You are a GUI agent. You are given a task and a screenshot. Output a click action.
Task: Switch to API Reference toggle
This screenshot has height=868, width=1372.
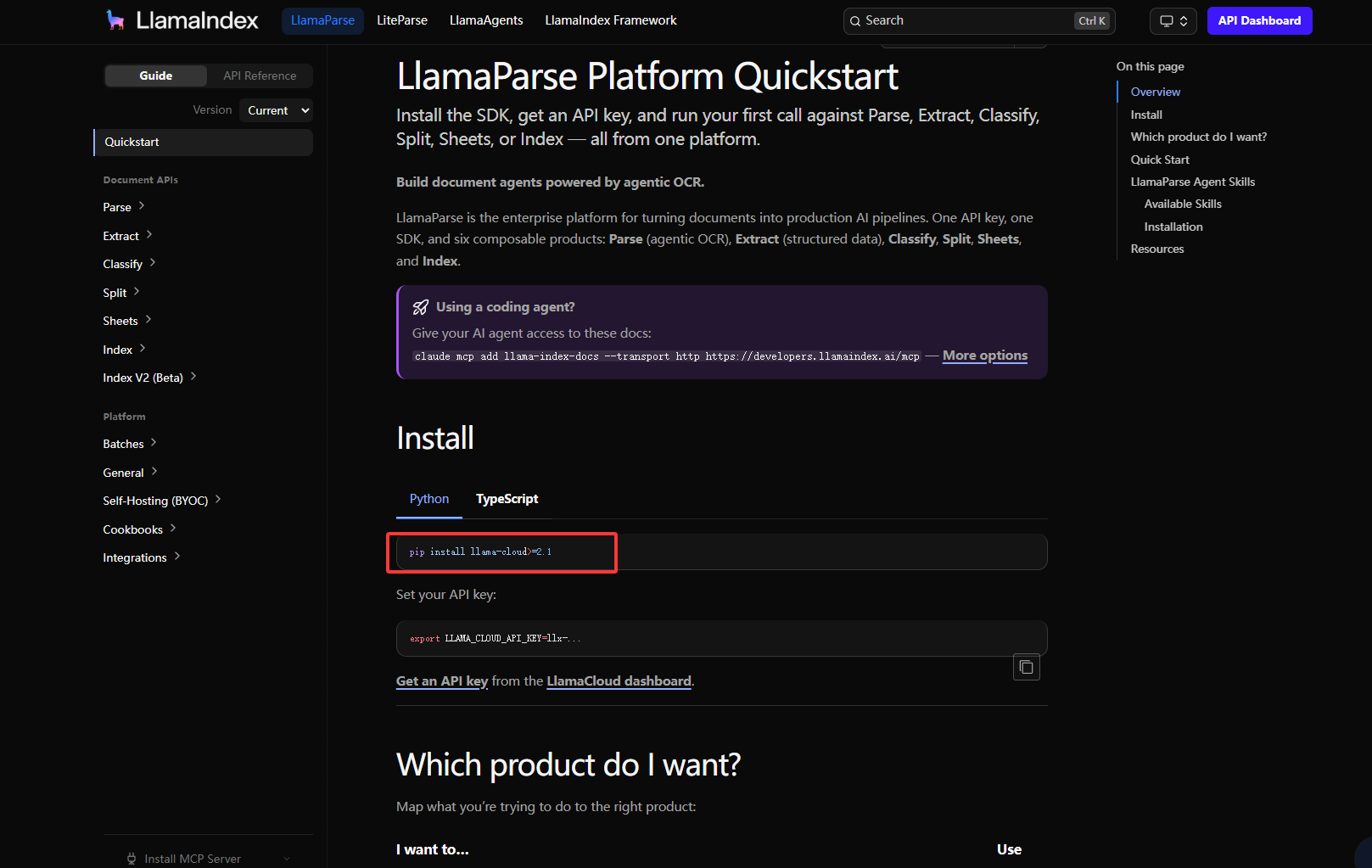click(x=260, y=76)
